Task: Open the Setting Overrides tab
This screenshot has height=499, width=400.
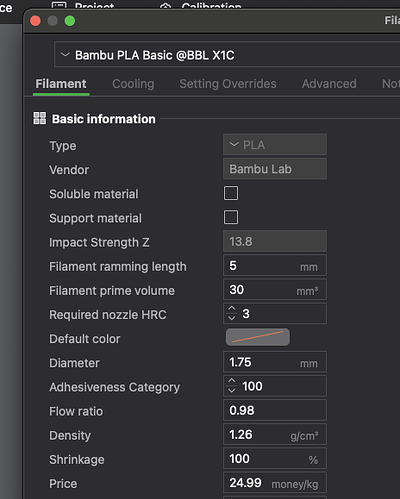Action: pos(228,84)
